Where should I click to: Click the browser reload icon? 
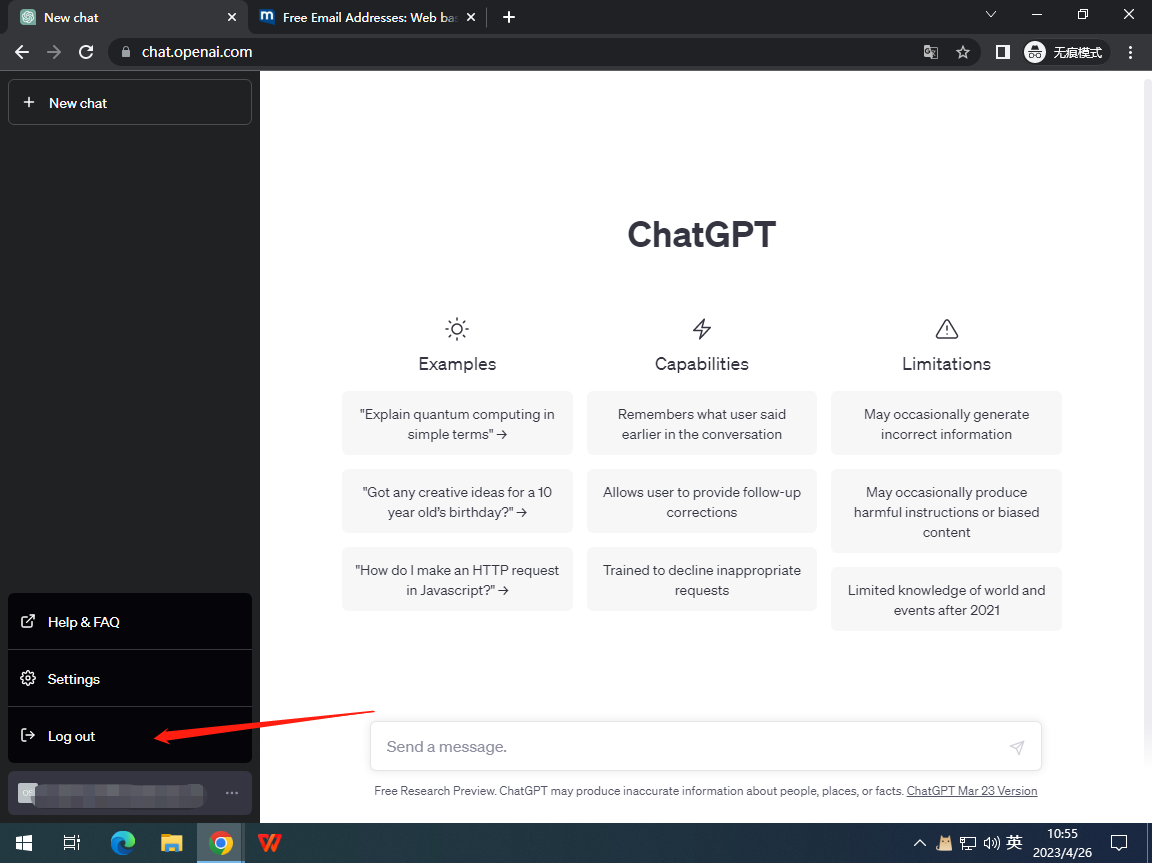[86, 52]
